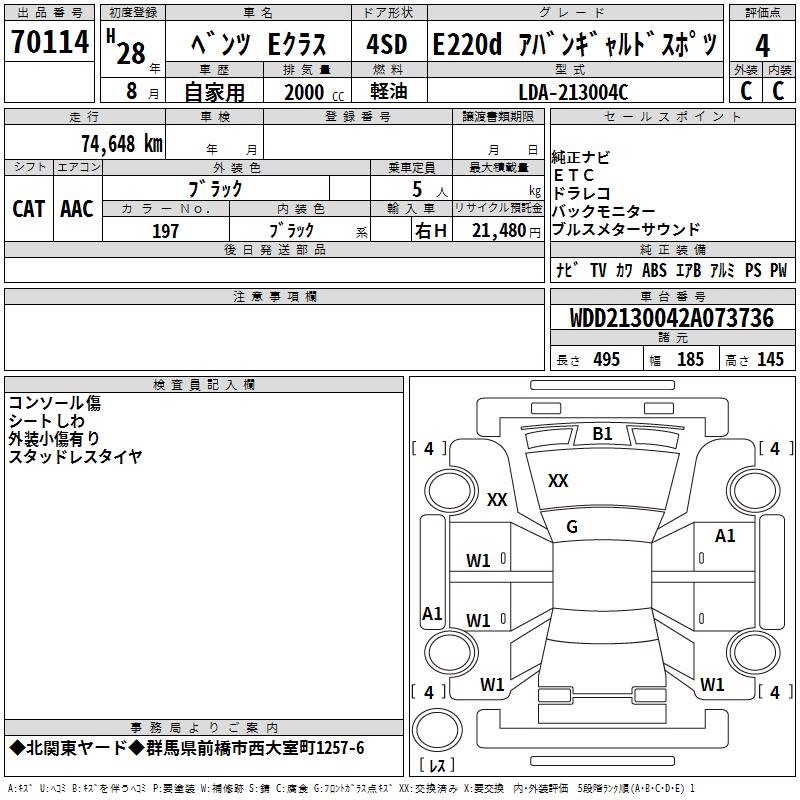
Task: Select the sales point 純正ナビ
Action: tap(581, 157)
